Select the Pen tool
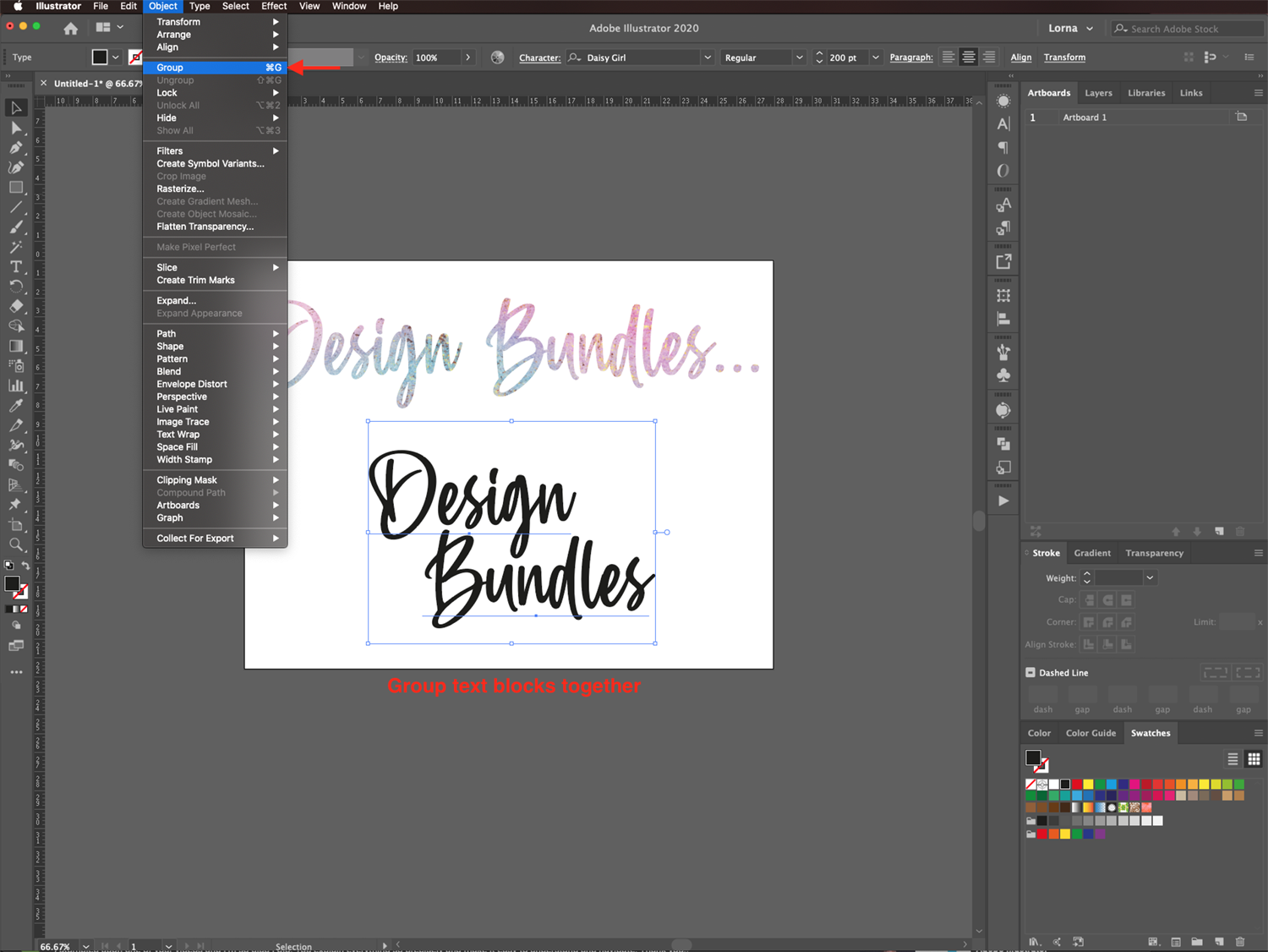 point(16,148)
